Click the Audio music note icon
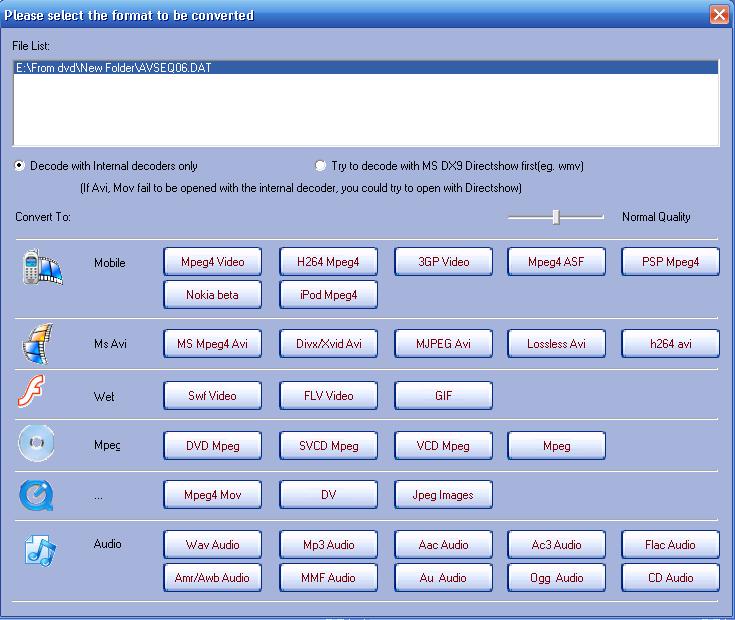Image resolution: width=735 pixels, height=620 pixels. pyautogui.click(x=40, y=550)
